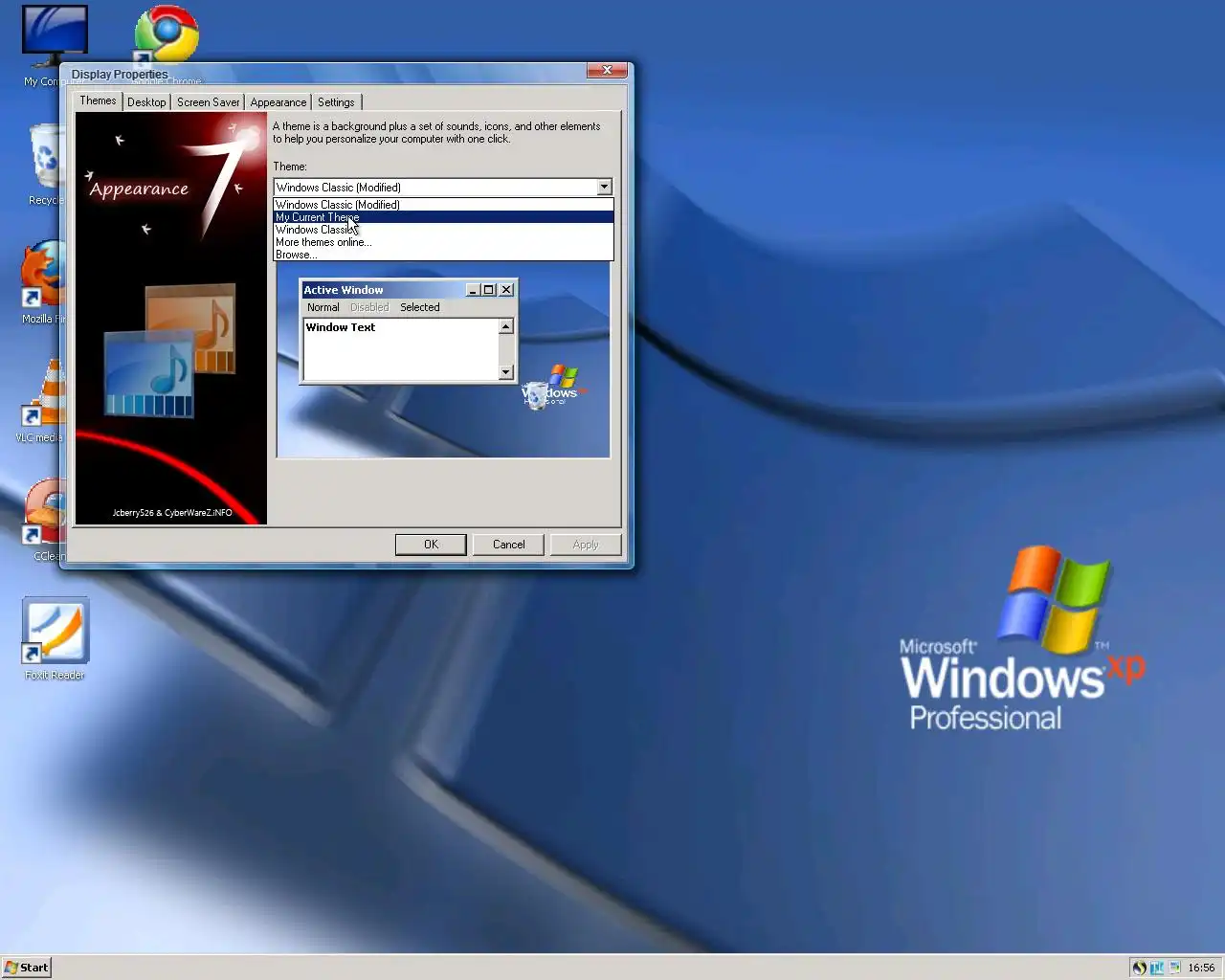This screenshot has width=1225, height=980.
Task: Click the Display Properties title bar
Action: click(x=325, y=74)
